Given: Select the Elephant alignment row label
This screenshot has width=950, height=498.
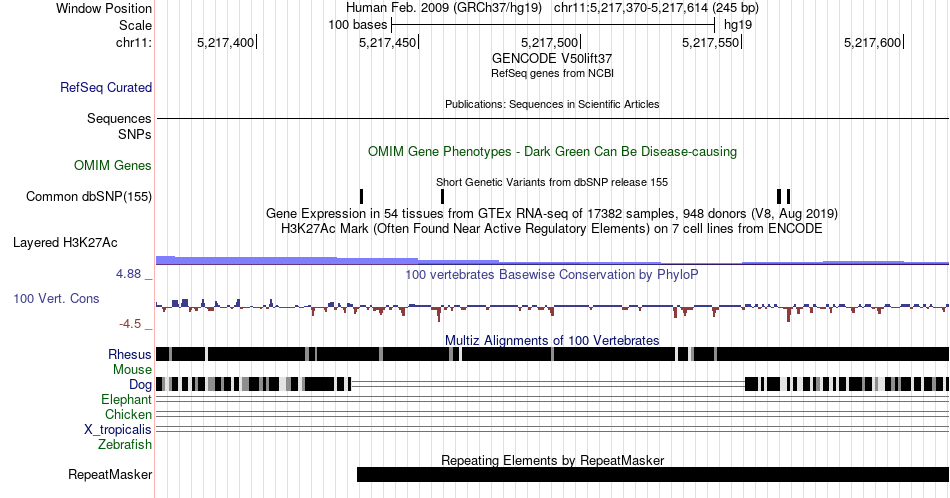Looking at the screenshot, I should (126, 399).
